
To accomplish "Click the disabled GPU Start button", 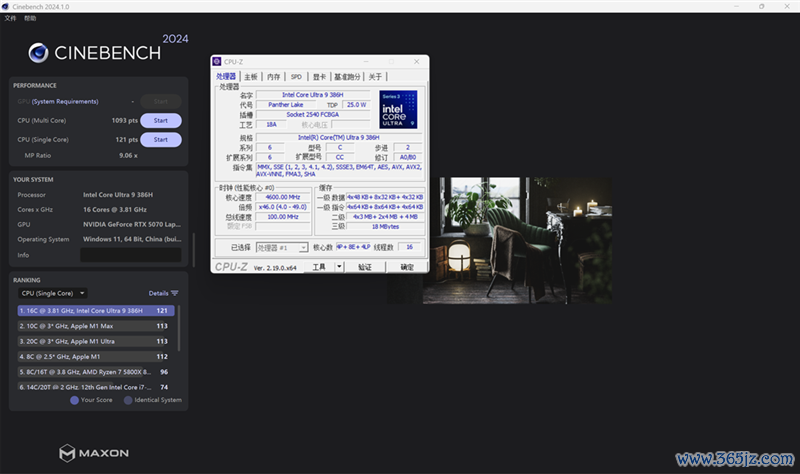I will [161, 102].
